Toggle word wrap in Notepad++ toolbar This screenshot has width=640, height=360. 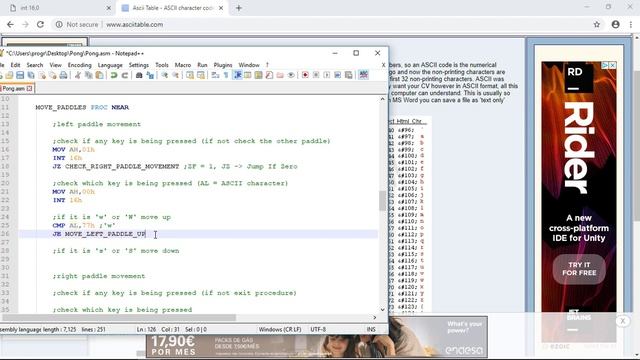215,75
